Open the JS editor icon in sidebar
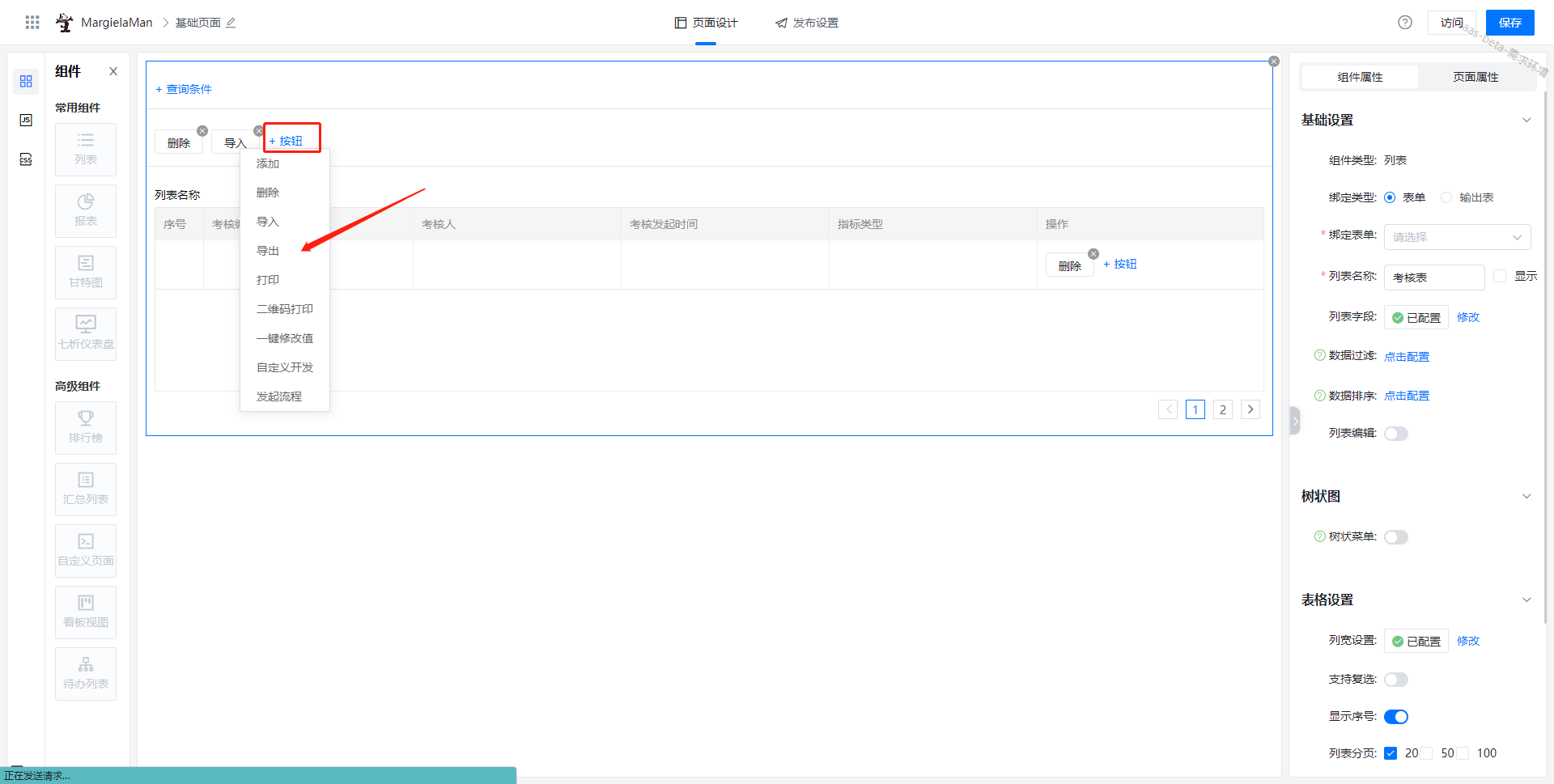Viewport: 1554px width, 784px height. coord(26,121)
